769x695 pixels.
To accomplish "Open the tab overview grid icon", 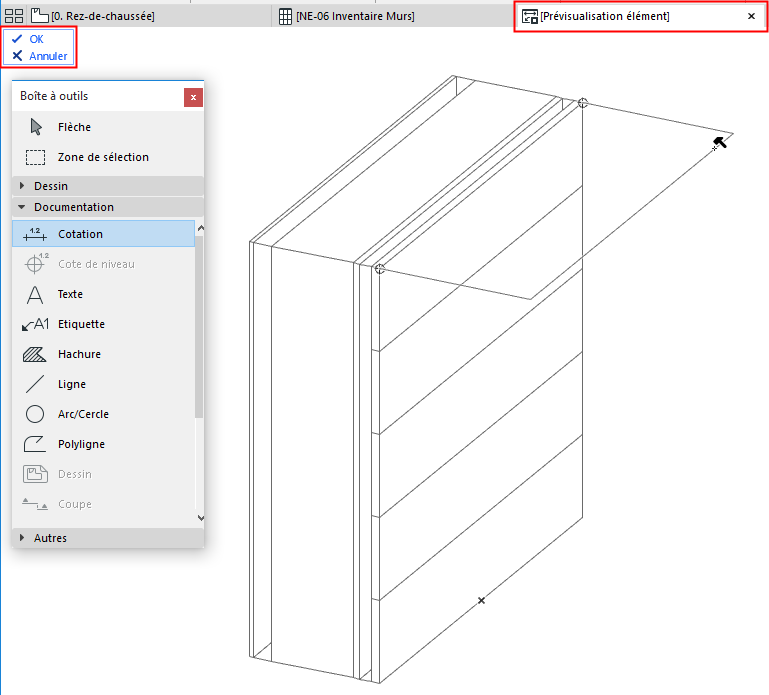I will (x=14, y=16).
